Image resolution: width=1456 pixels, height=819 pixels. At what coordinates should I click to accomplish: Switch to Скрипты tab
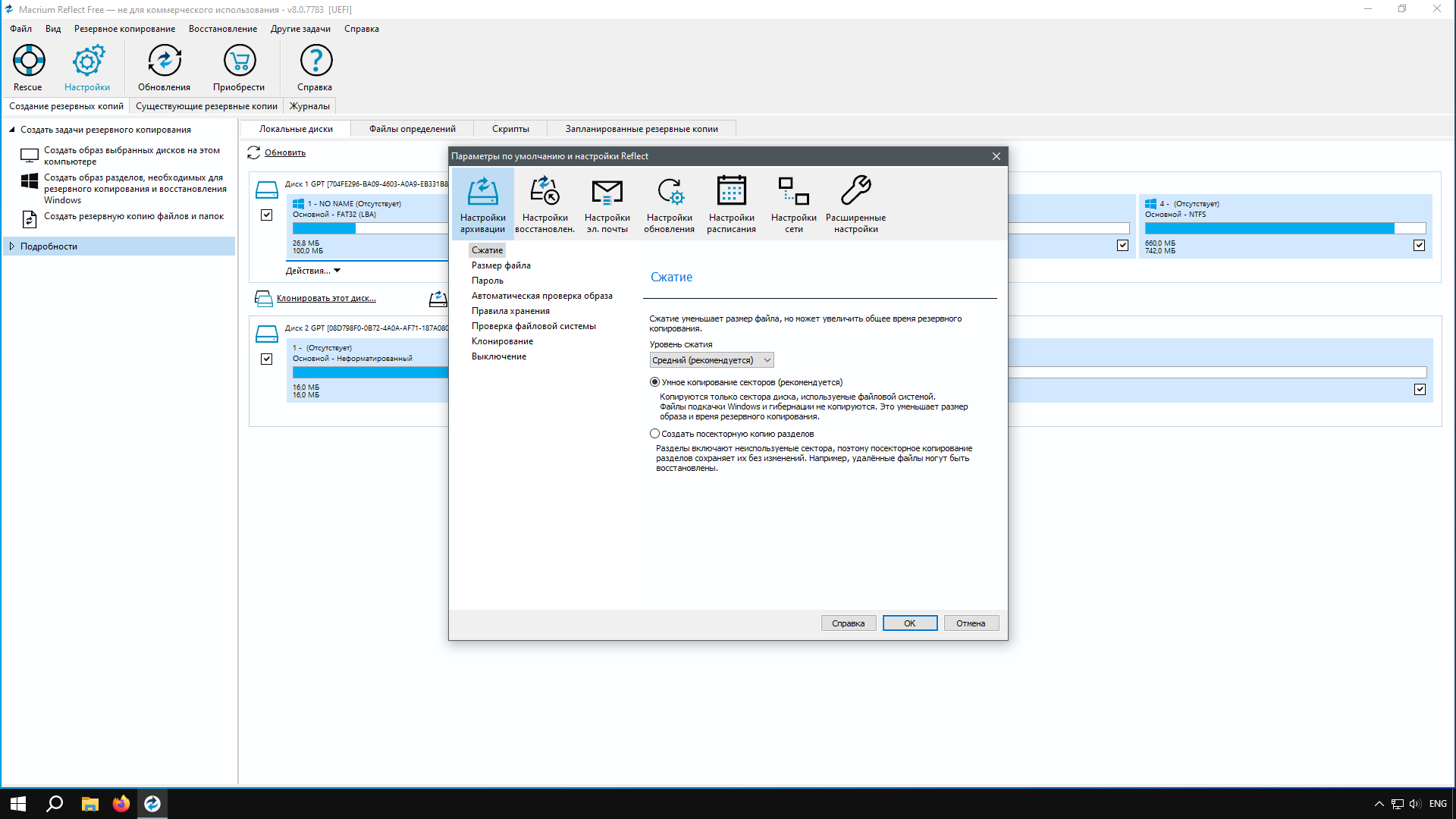510,129
